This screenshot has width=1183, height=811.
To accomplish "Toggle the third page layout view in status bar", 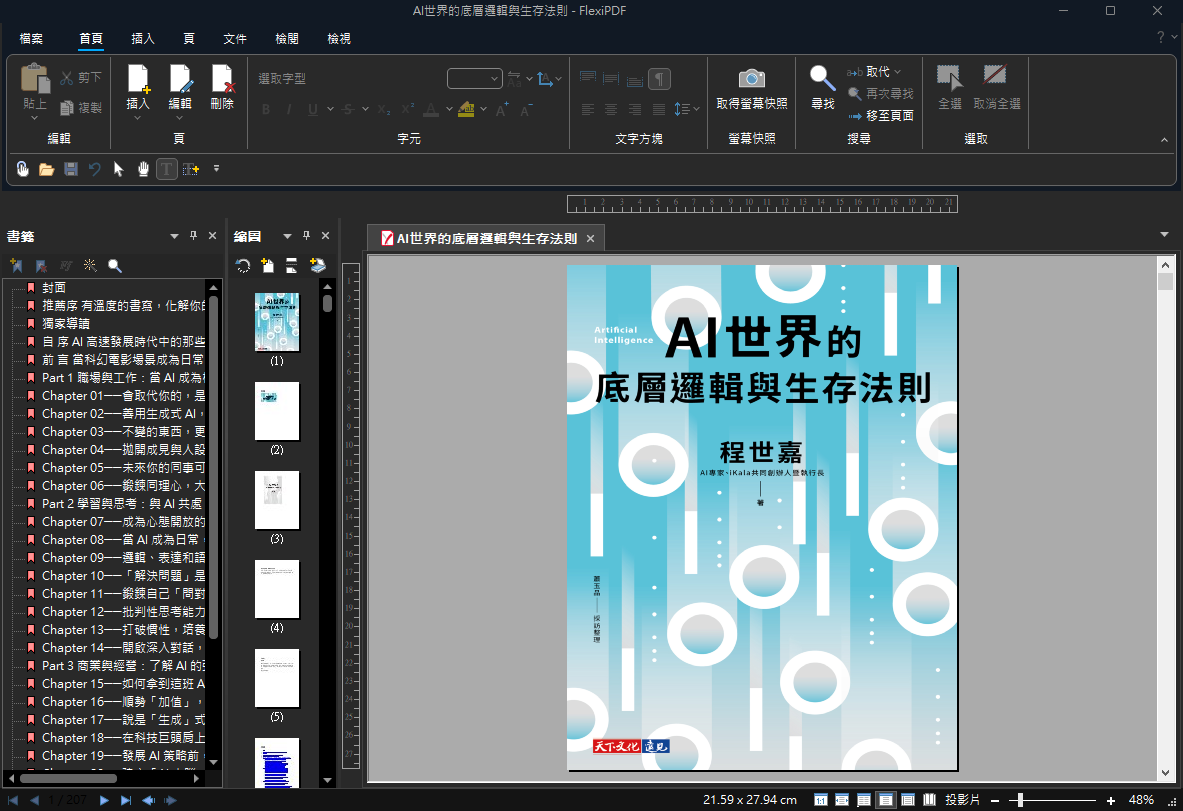I will pyautogui.click(x=864, y=800).
